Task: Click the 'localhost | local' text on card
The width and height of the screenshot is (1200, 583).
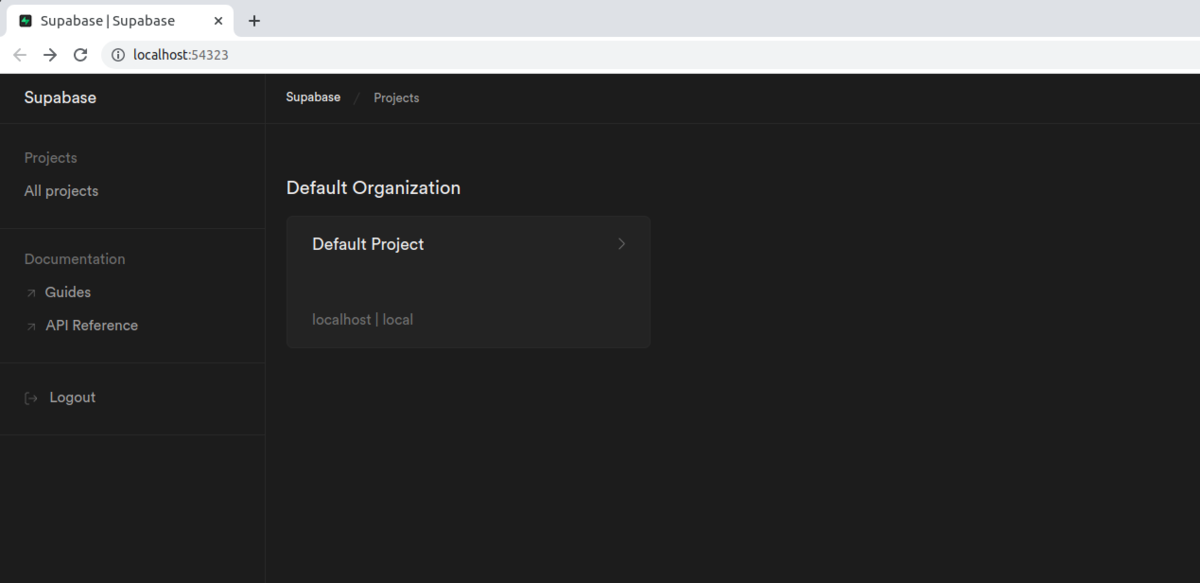Action: (362, 320)
